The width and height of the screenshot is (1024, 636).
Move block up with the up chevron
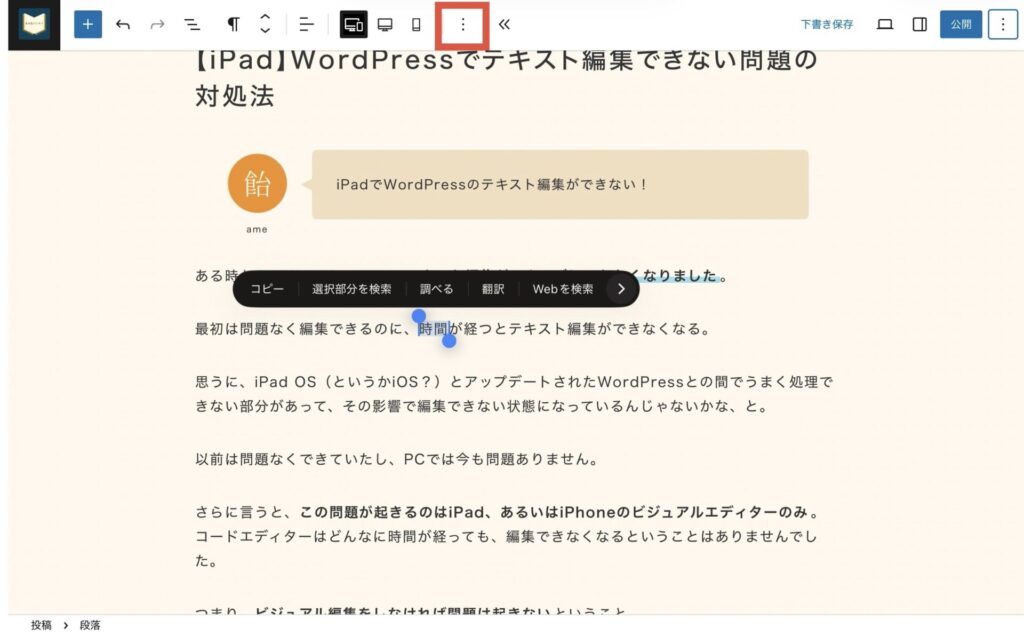[265, 17]
